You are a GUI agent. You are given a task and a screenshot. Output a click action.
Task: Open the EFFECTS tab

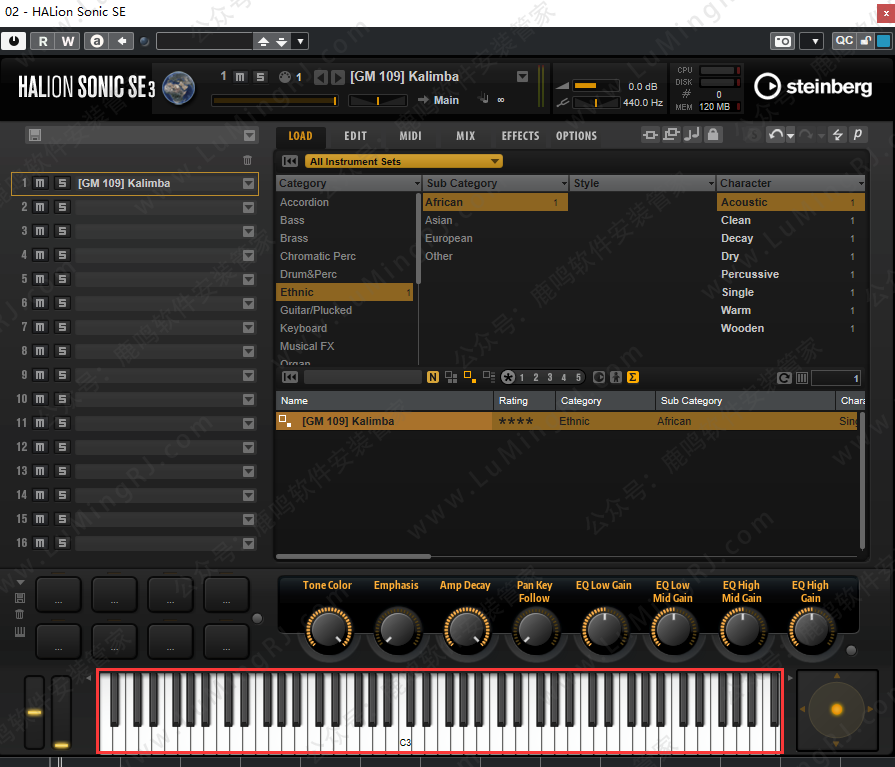(x=520, y=136)
